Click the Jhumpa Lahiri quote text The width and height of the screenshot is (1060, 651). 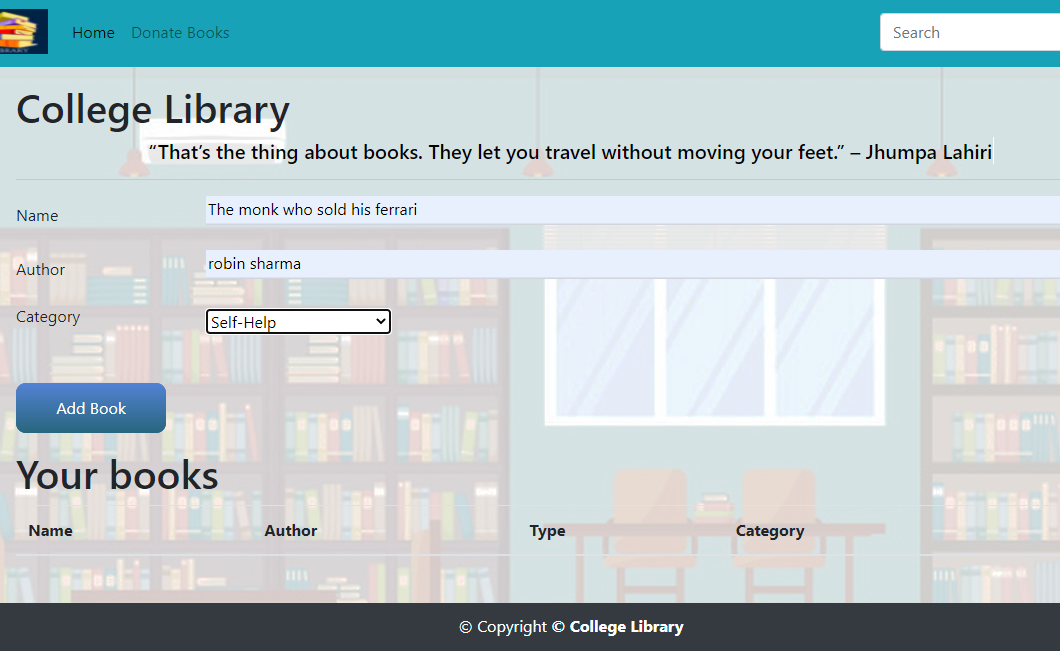[x=570, y=152]
